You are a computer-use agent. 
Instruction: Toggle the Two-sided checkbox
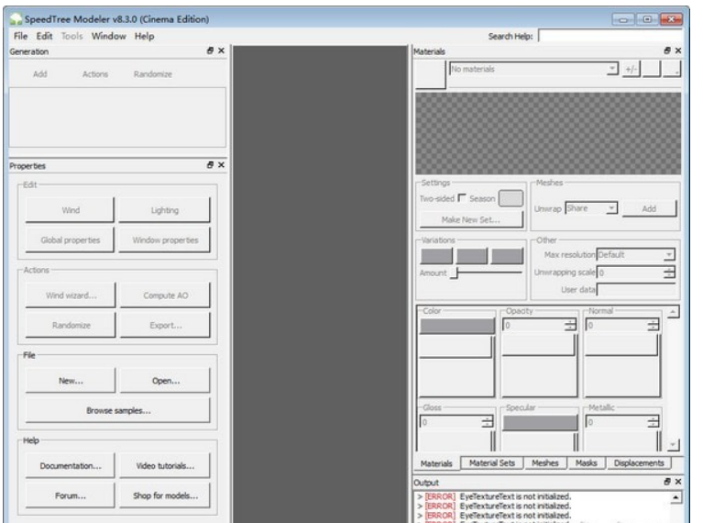coord(462,198)
